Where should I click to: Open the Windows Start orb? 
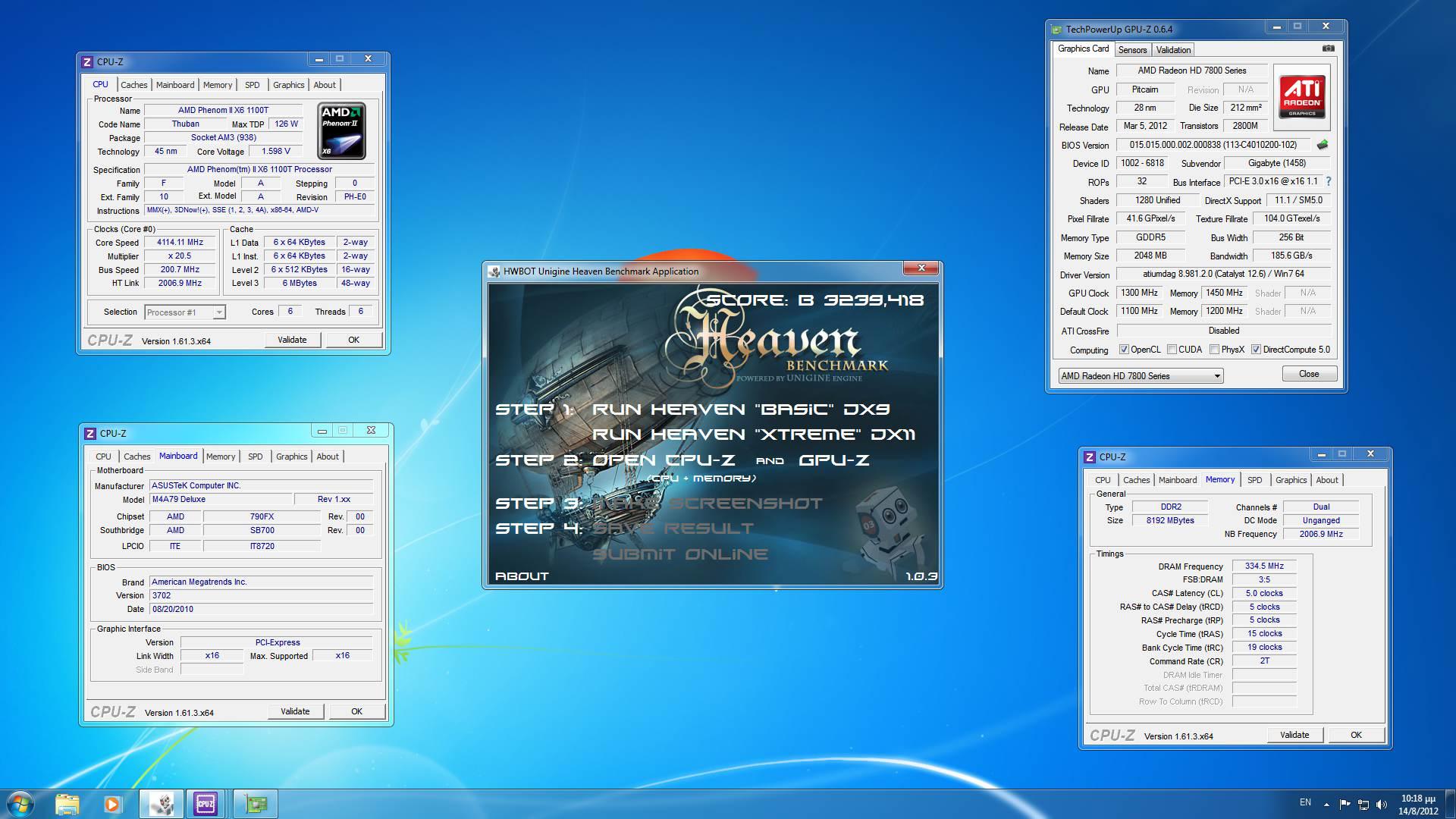(x=20, y=804)
